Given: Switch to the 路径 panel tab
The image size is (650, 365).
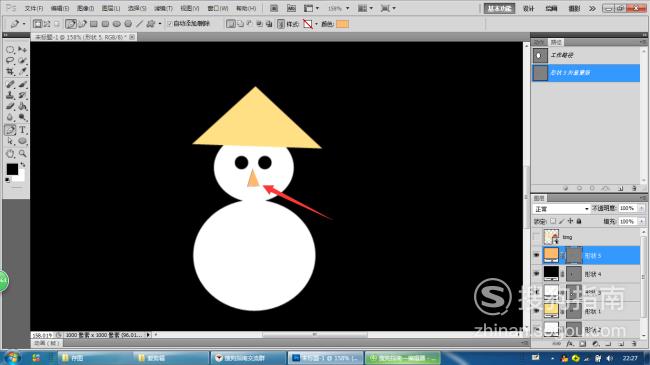Looking at the screenshot, I should 555,42.
